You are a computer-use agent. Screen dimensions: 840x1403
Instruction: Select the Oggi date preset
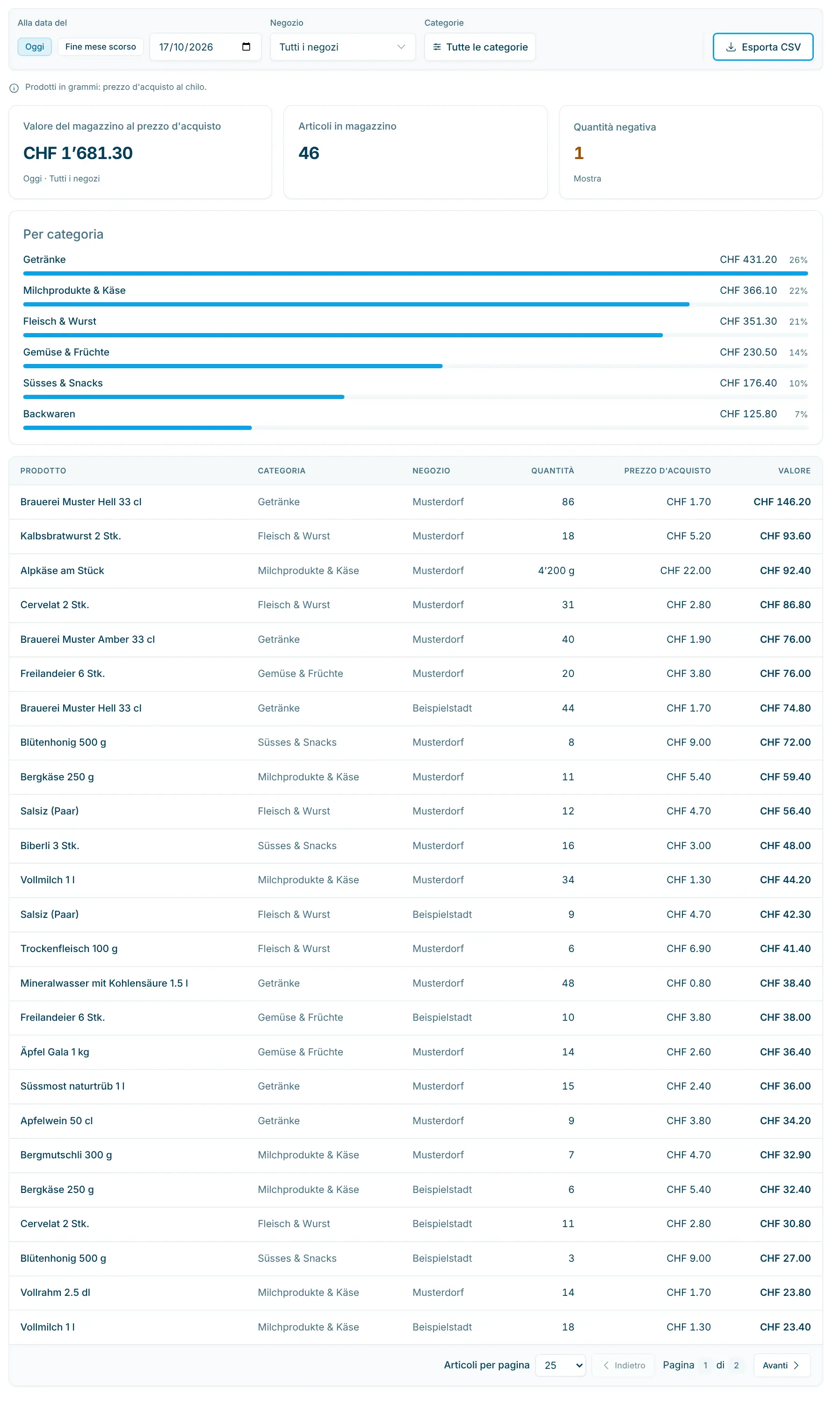click(35, 46)
